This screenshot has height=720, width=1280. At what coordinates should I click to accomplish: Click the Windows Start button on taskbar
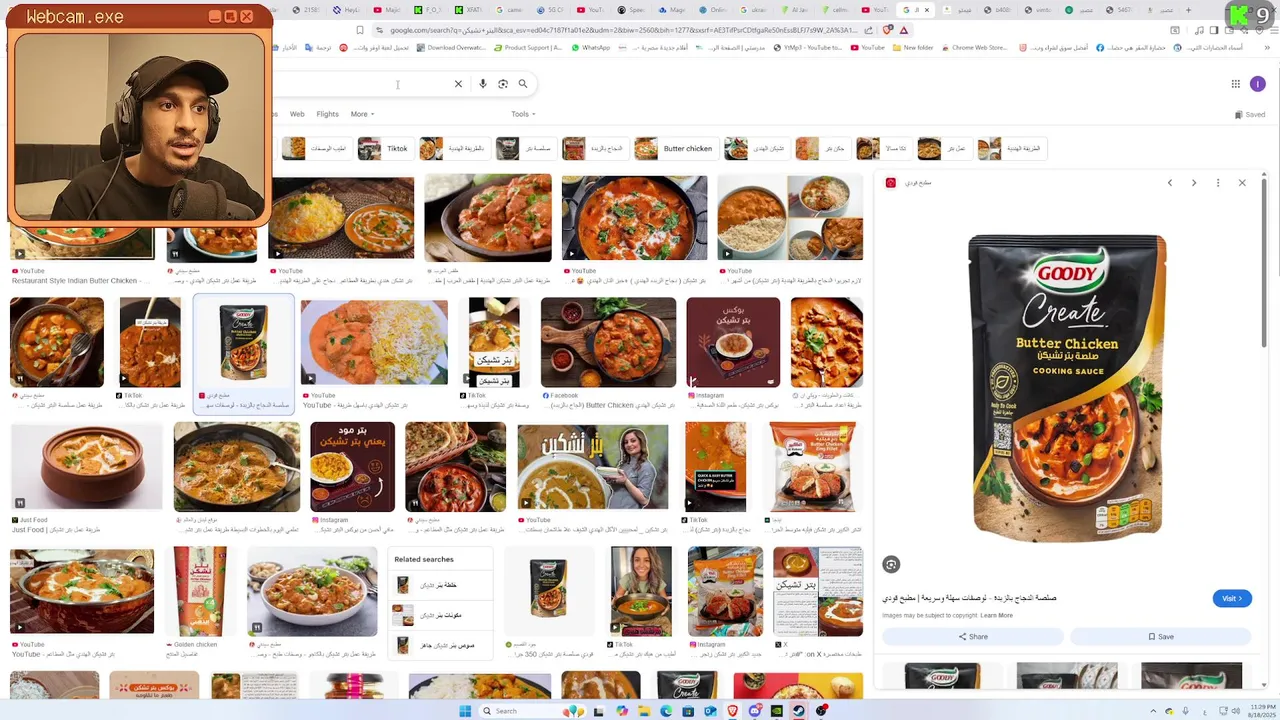pos(465,711)
